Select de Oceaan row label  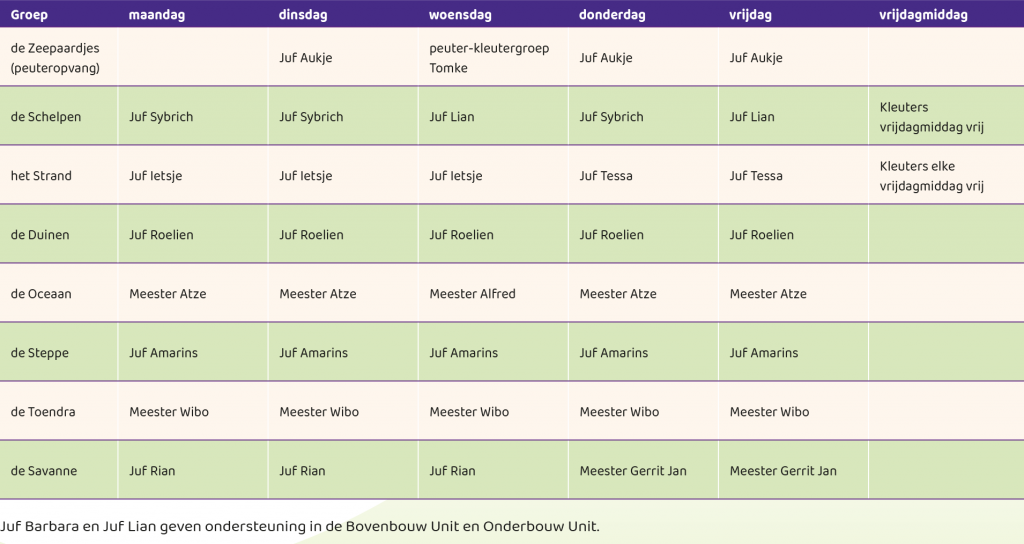pos(41,294)
